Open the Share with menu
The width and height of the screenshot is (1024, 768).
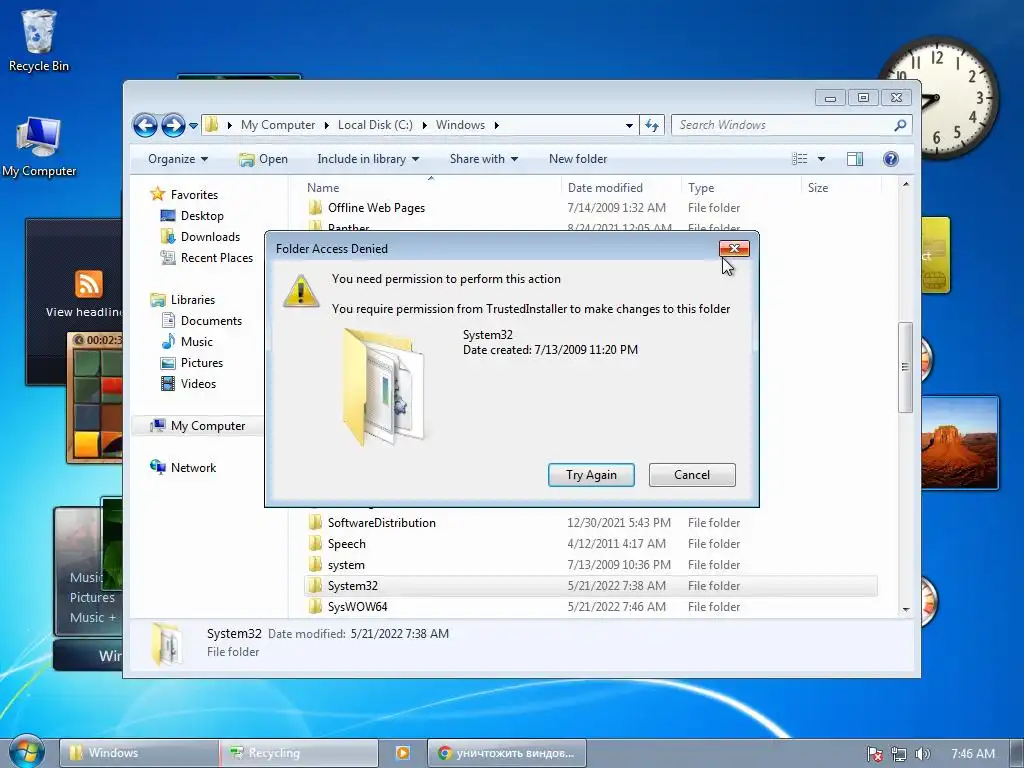click(483, 159)
